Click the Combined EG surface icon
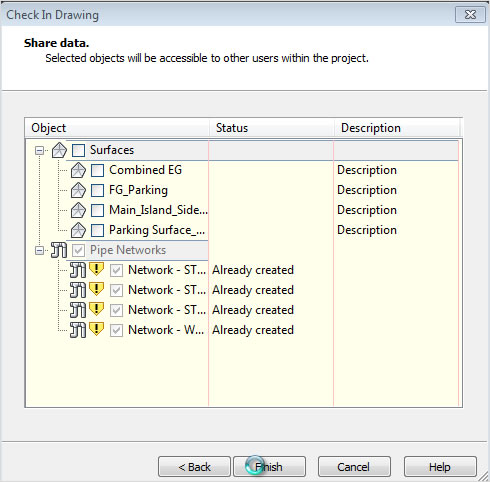Image resolution: width=490 pixels, height=482 pixels. [x=78, y=170]
